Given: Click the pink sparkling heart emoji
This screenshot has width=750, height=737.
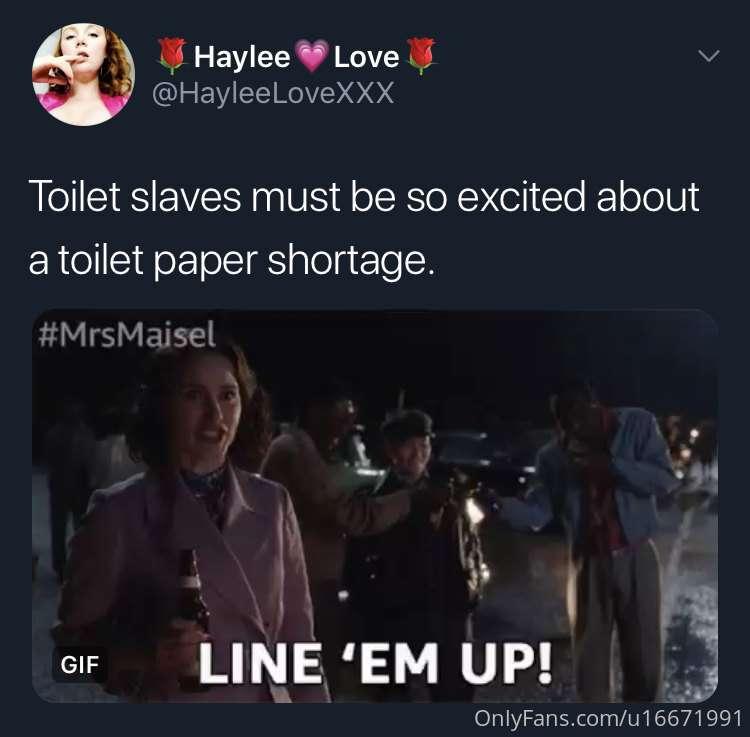Looking at the screenshot, I should click(x=312, y=56).
